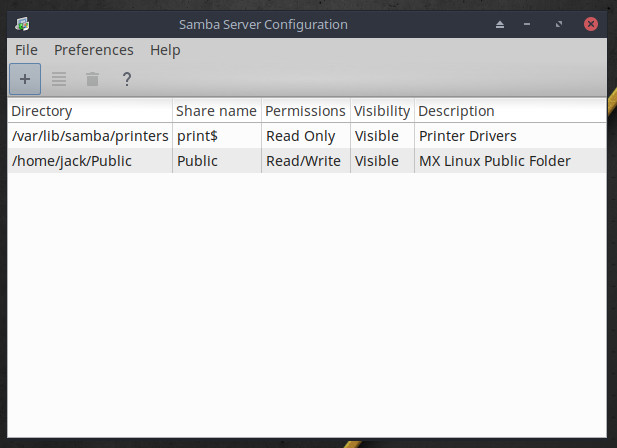Open the Help menu

pyautogui.click(x=165, y=50)
